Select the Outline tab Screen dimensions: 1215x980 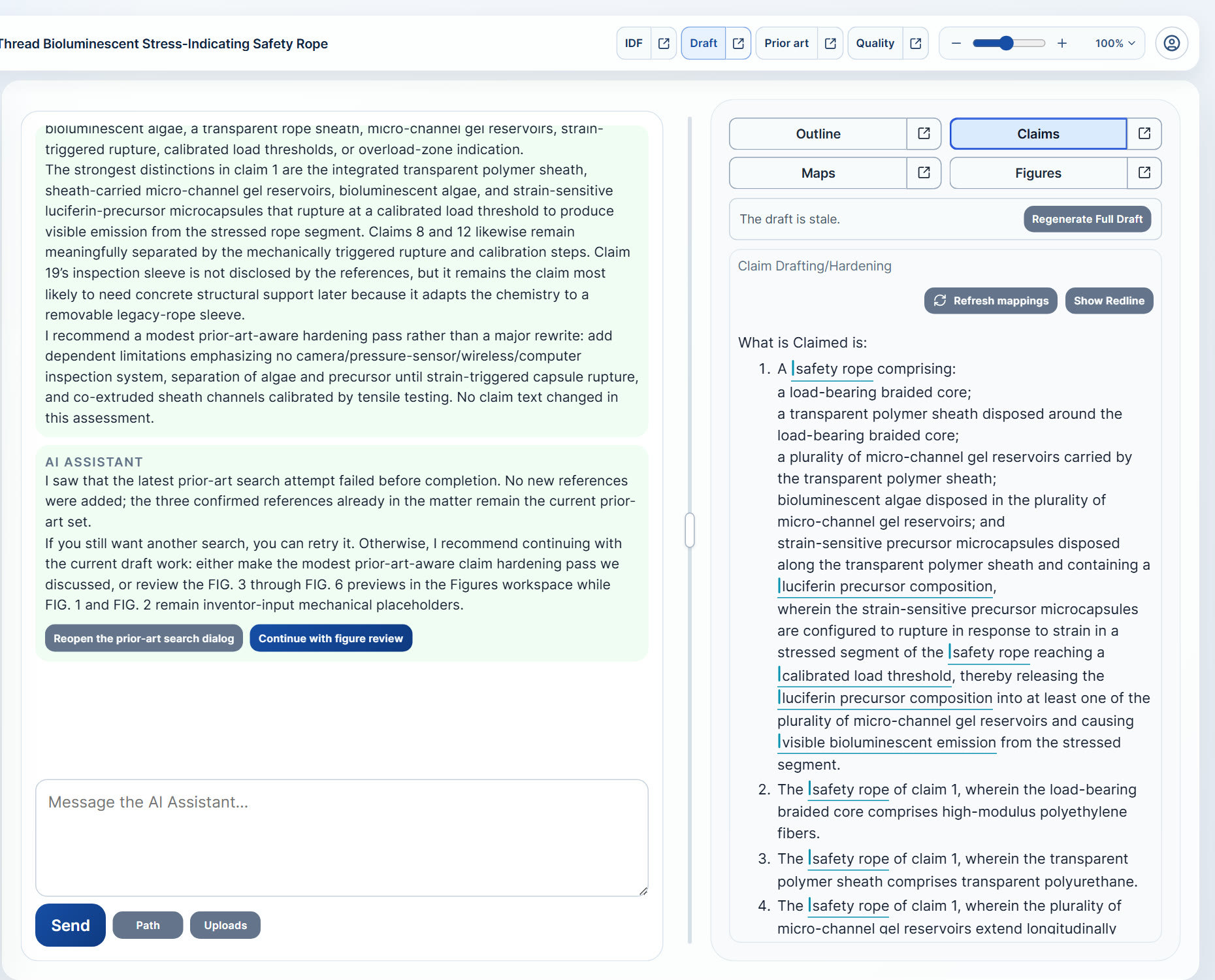point(818,134)
